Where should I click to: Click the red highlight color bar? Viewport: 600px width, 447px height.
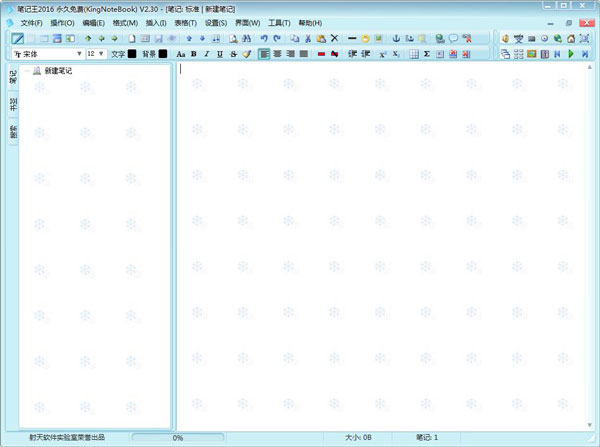(321, 54)
